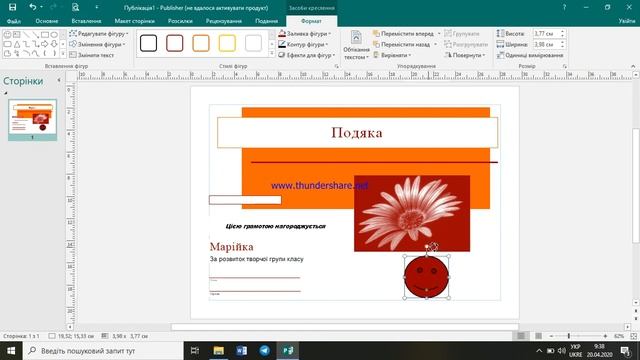Open File Explorer from the taskbar
640x360 pixels.
(218, 351)
